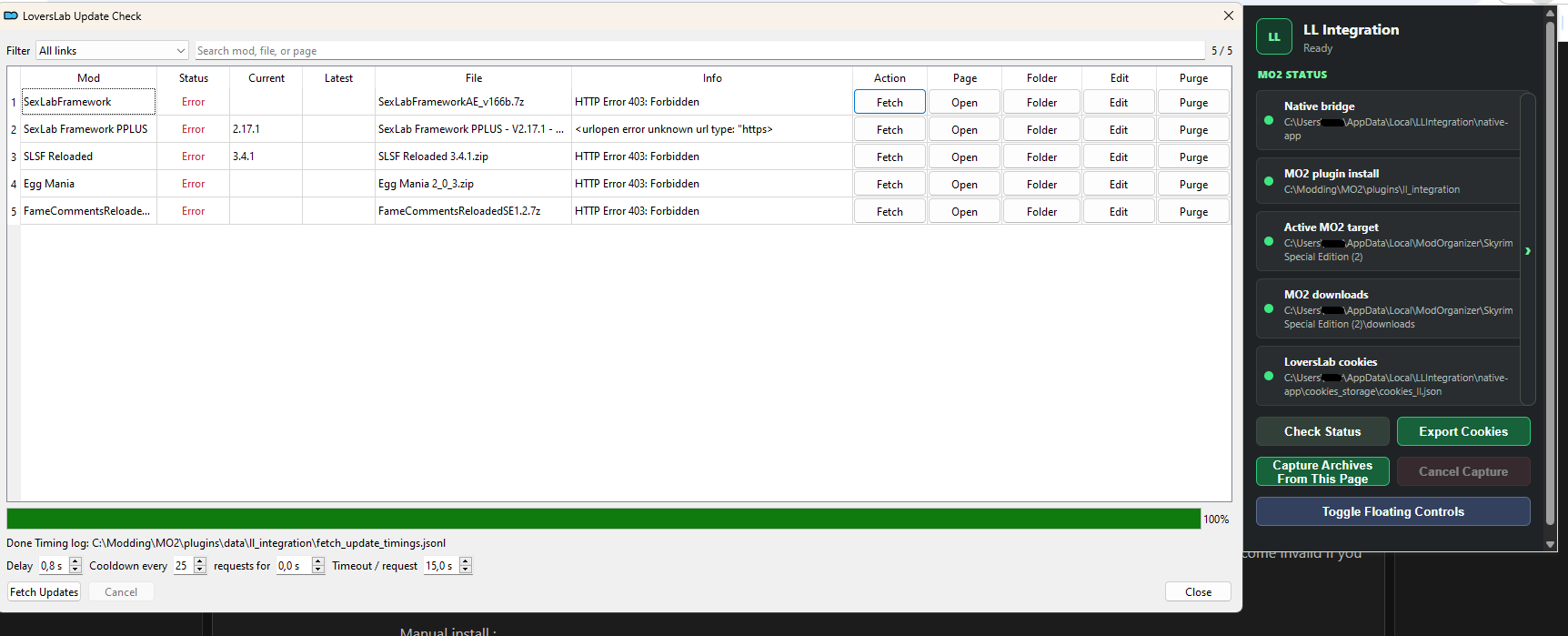The width and height of the screenshot is (1568, 636).
Task: Open Folder for SLSF Reloaded row
Action: (x=1041, y=156)
